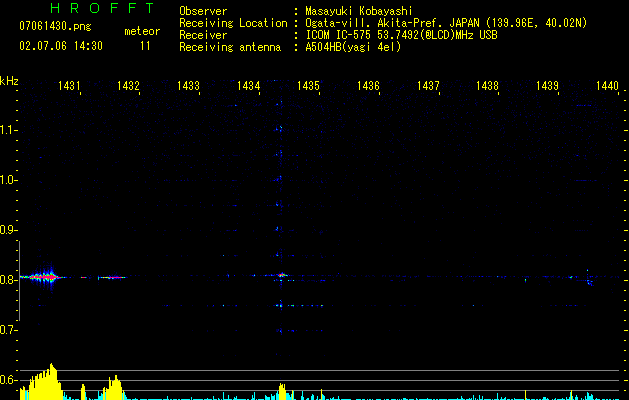Viewport: 629px width, 400px height.
Task: Click the Ogata-vill. Akita-Pref. JAPAN location text
Action: (x=446, y=23)
